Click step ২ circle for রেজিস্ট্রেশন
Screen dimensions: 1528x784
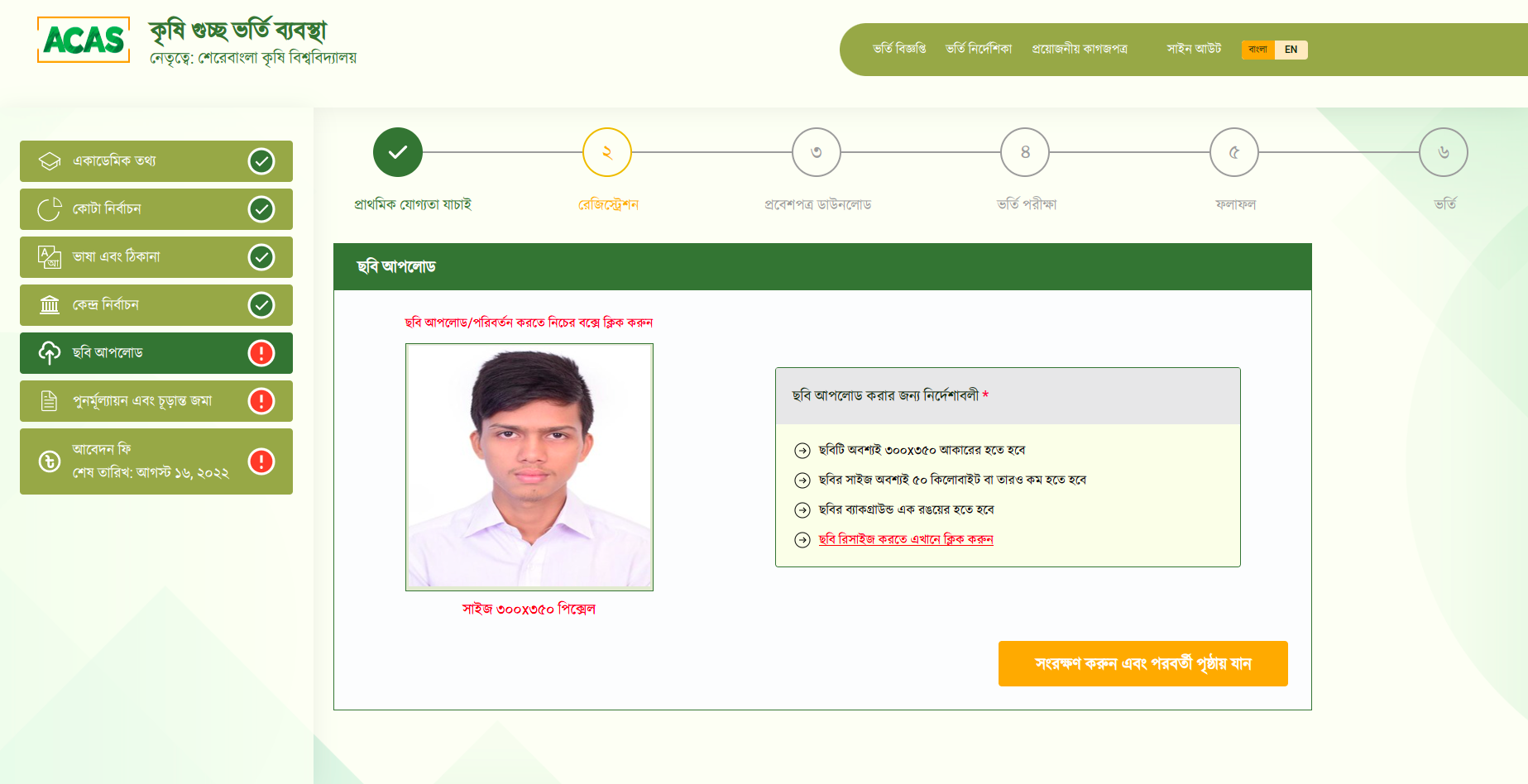coord(607,152)
